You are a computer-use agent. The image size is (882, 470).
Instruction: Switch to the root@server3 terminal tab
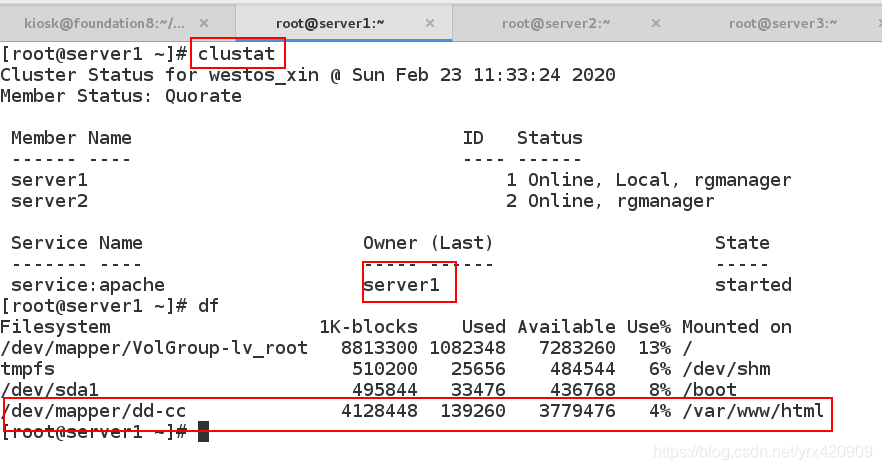782,23
